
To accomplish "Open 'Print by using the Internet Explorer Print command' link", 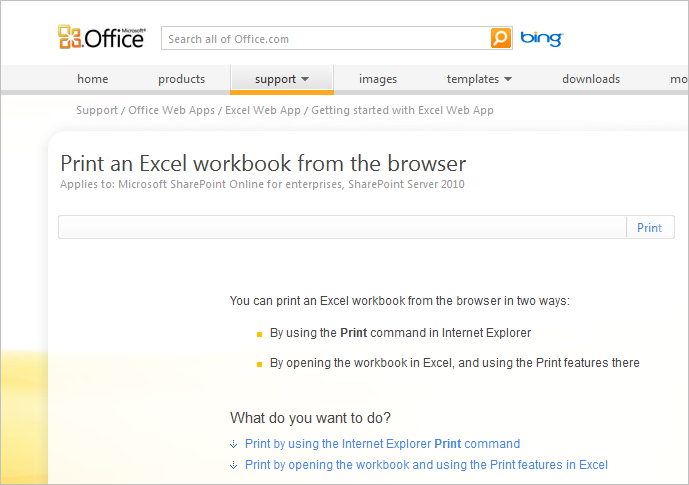I will point(382,444).
